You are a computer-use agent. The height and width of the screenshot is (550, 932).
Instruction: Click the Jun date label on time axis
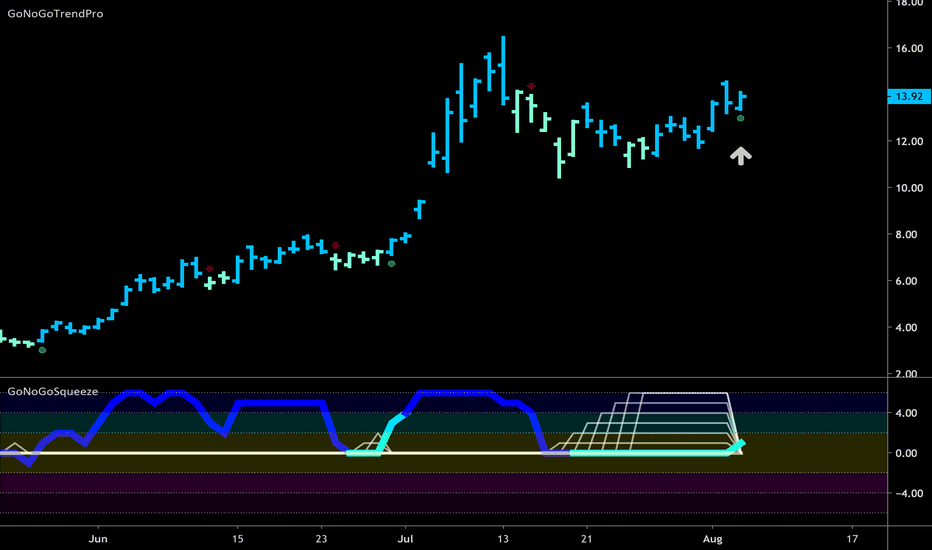[98, 539]
